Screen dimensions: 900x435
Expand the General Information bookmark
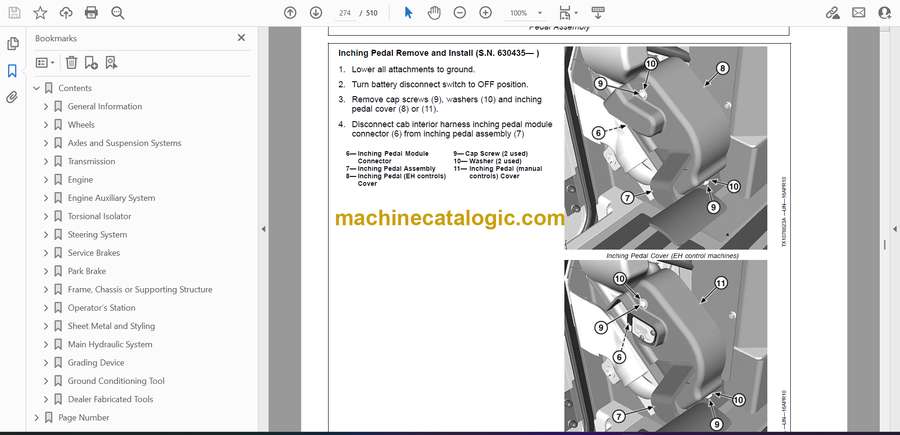46,107
